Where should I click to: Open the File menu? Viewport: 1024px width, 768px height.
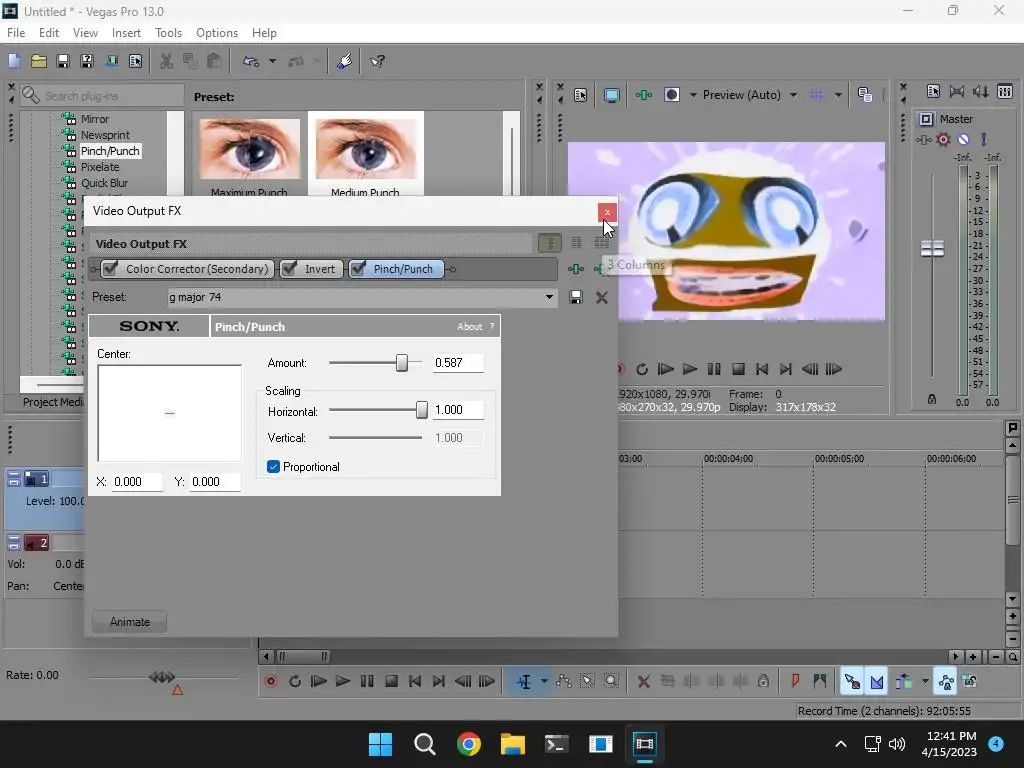16,33
